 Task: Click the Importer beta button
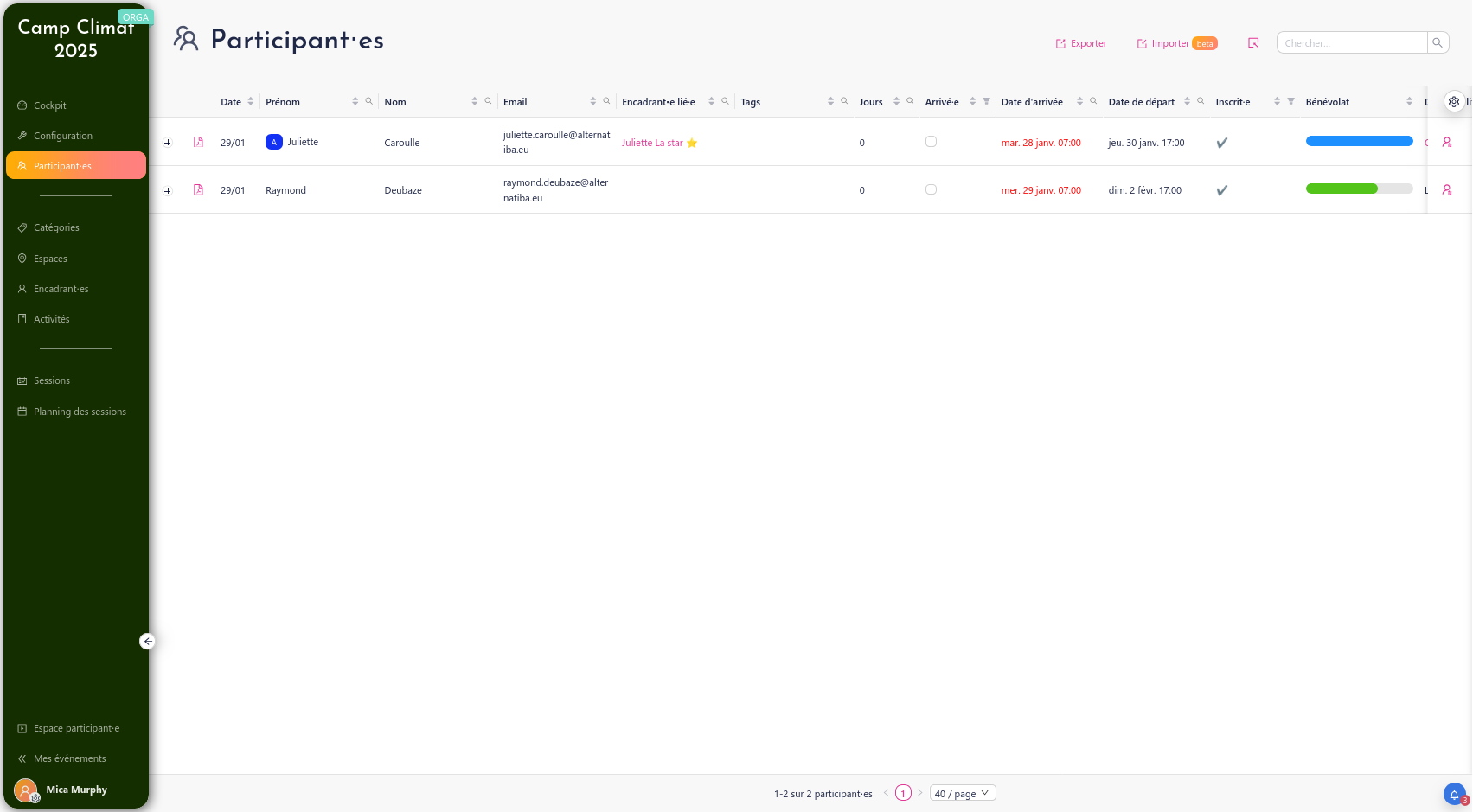[1176, 43]
